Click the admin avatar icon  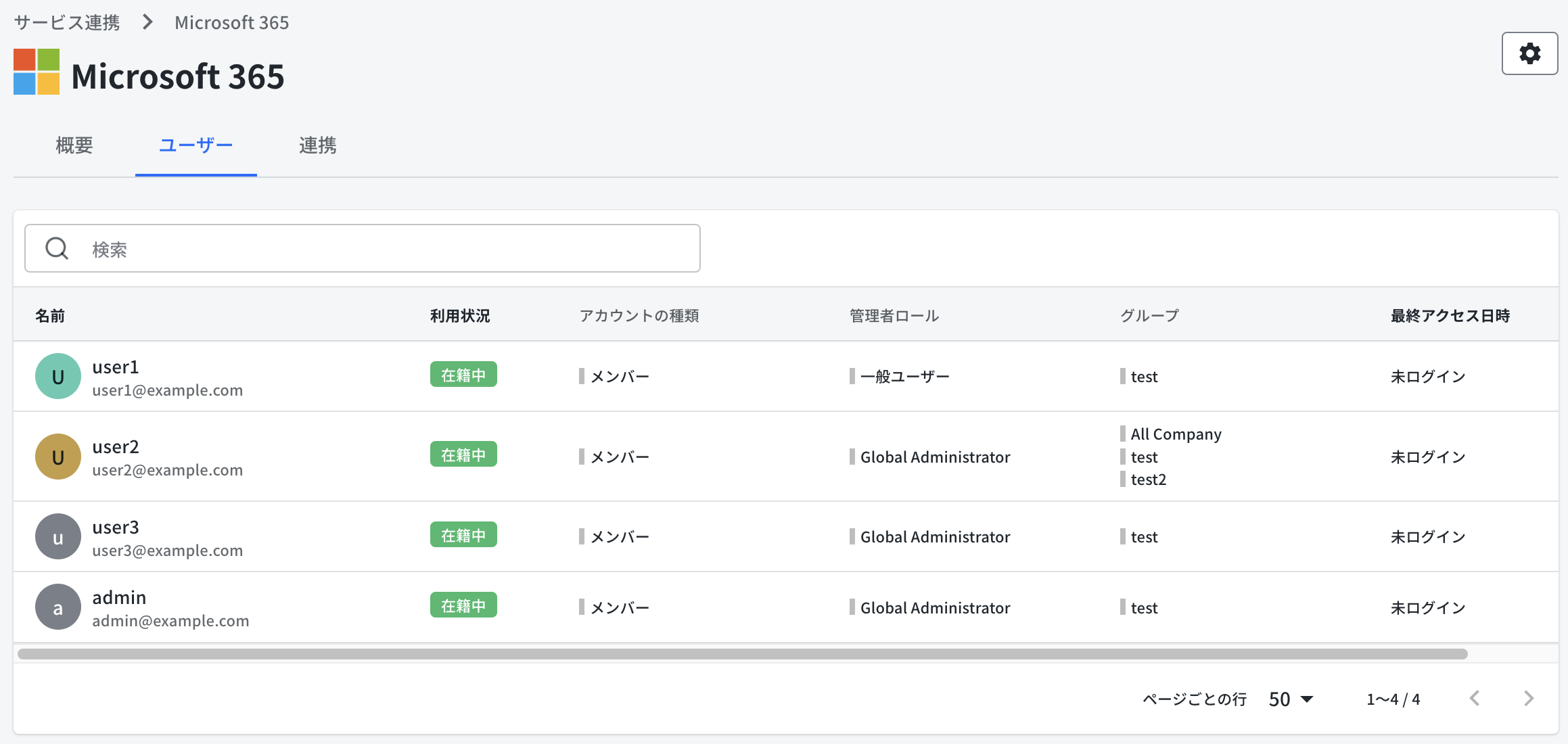[x=58, y=607]
